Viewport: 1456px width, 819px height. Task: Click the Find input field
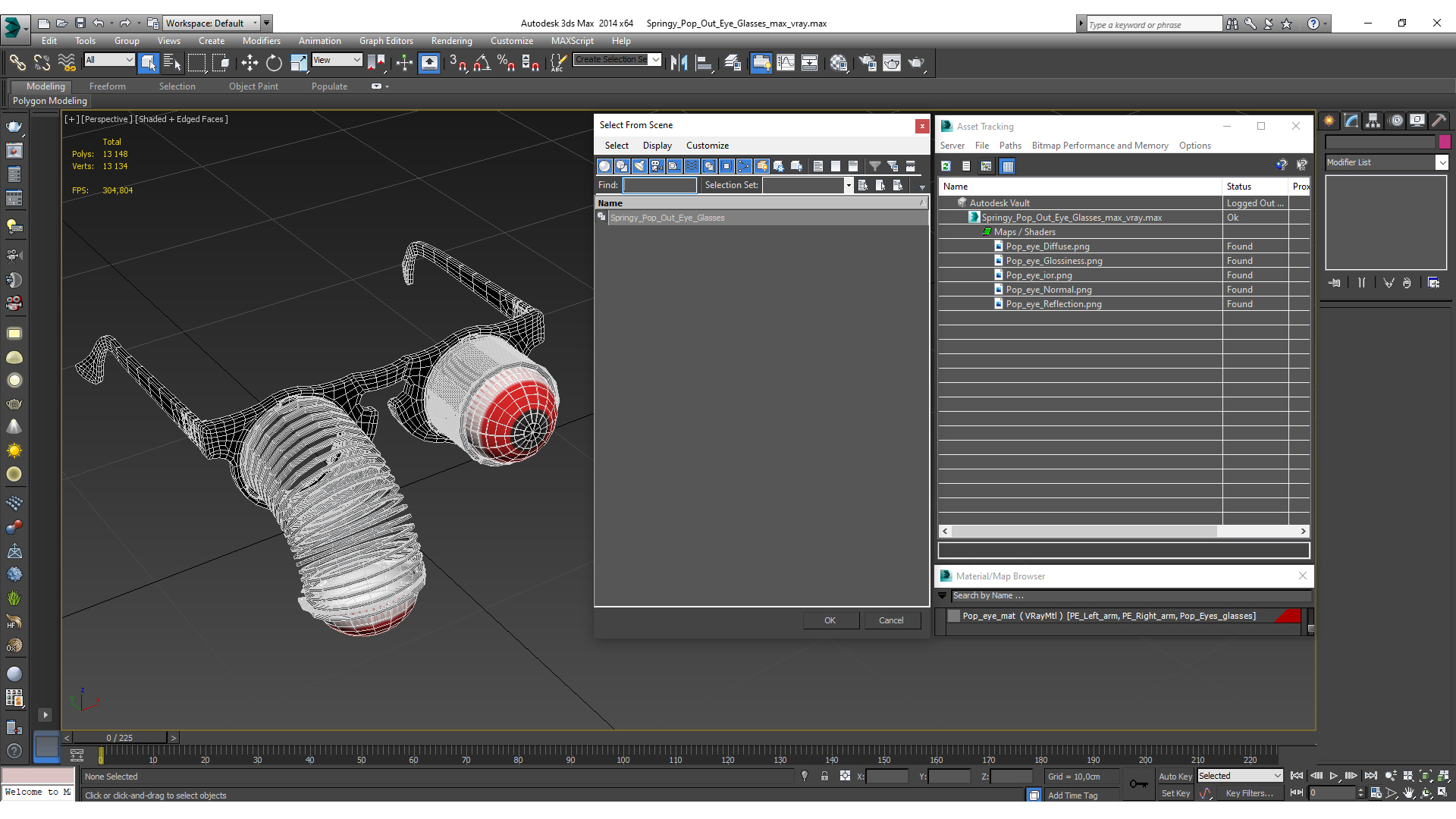tap(659, 185)
